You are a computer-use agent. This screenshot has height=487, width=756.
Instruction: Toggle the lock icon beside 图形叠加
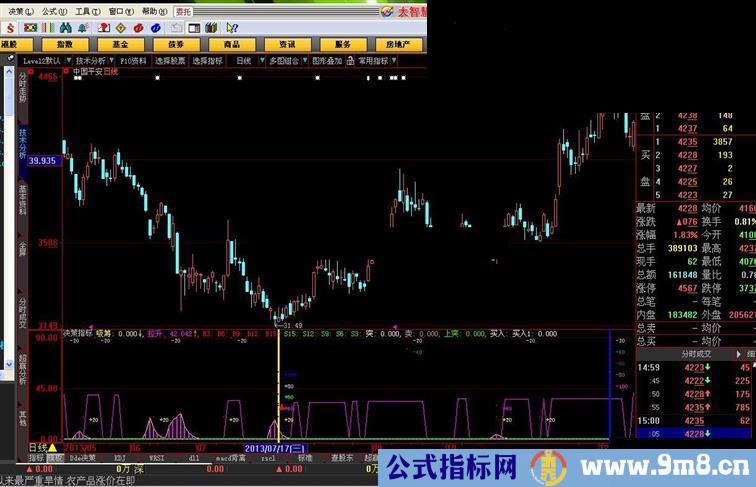click(x=350, y=60)
